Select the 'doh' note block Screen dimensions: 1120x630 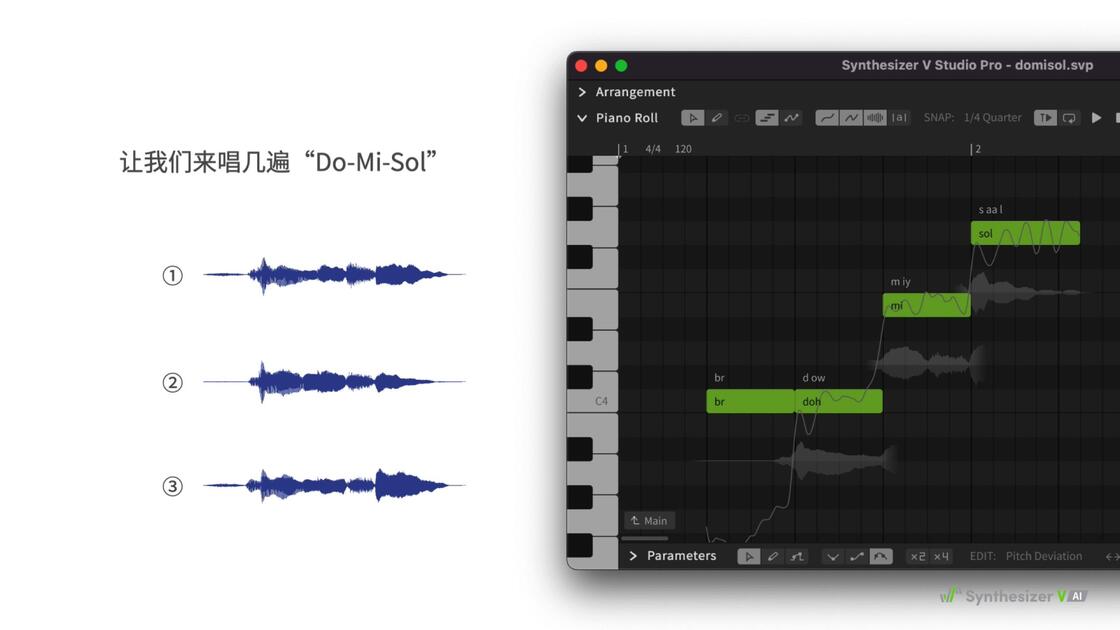(839, 401)
